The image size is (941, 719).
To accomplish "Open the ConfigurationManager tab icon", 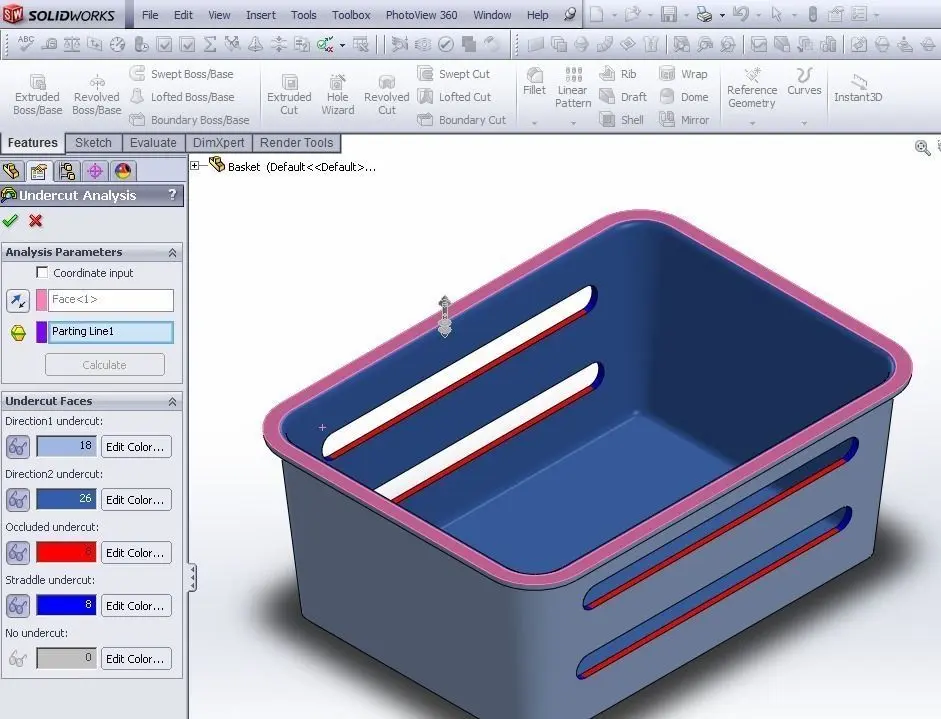I will [67, 172].
